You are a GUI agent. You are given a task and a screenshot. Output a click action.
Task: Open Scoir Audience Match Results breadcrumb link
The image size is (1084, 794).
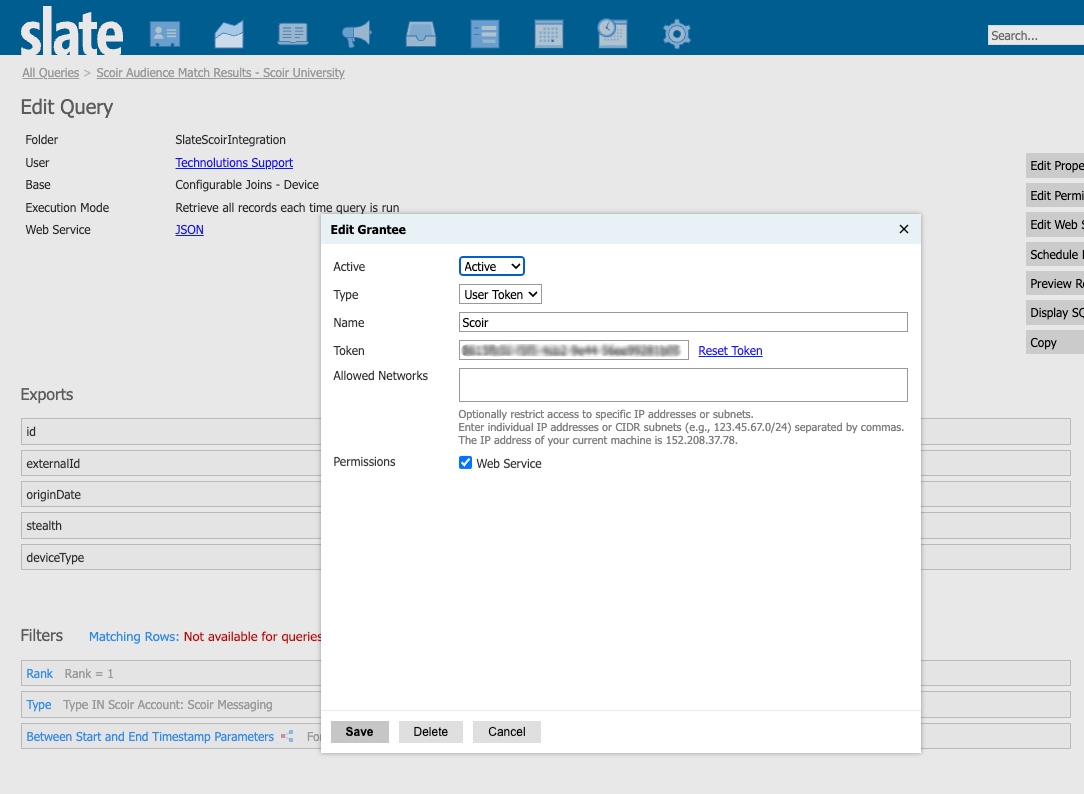click(221, 73)
